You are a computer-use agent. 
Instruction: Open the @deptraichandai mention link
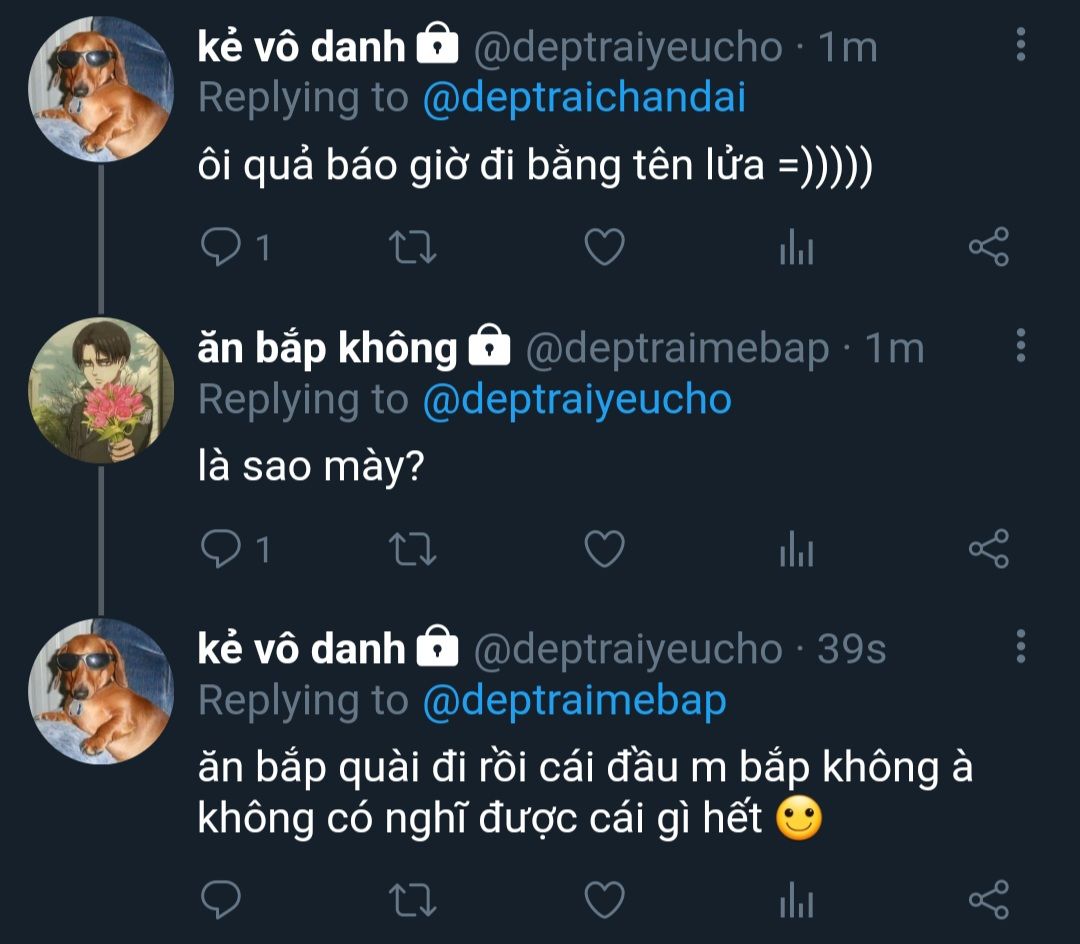coord(584,98)
